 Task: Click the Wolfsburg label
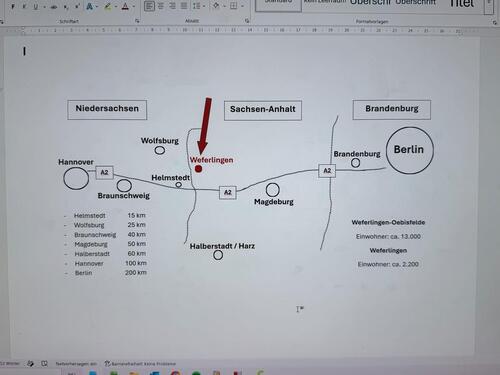(x=160, y=141)
